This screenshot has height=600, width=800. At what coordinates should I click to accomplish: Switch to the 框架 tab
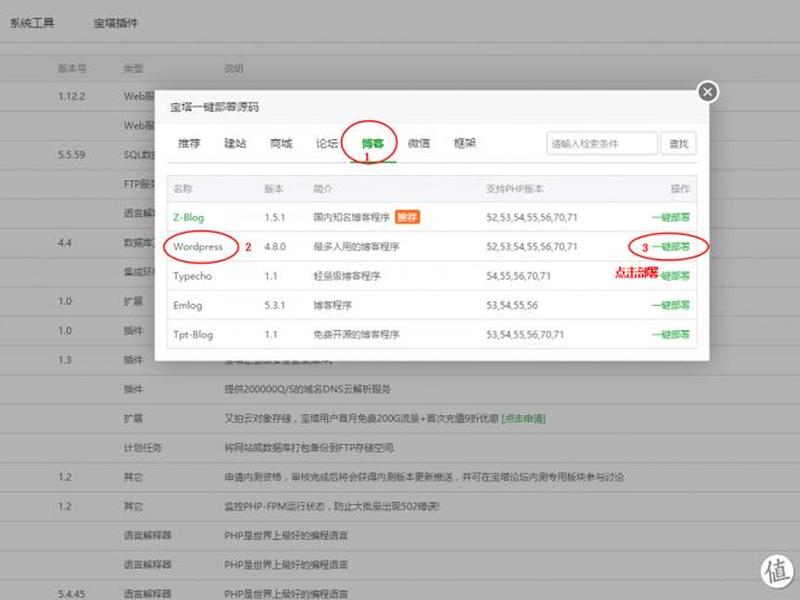coord(465,143)
